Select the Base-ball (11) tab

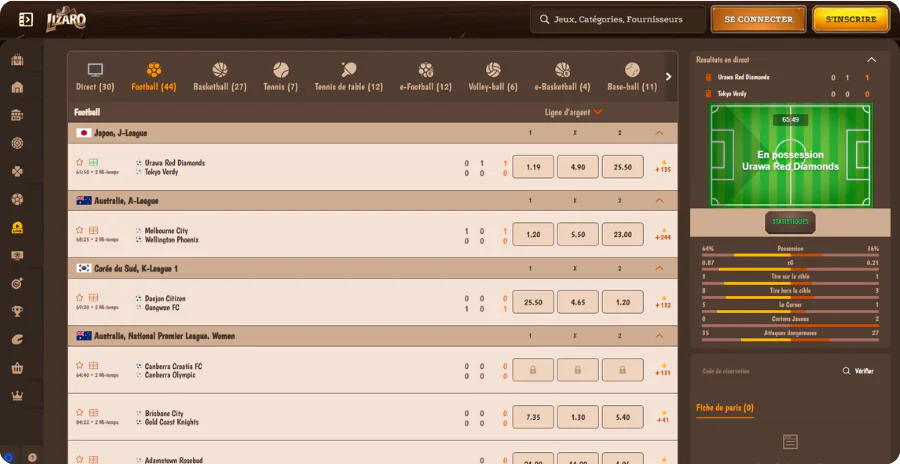tap(632, 78)
